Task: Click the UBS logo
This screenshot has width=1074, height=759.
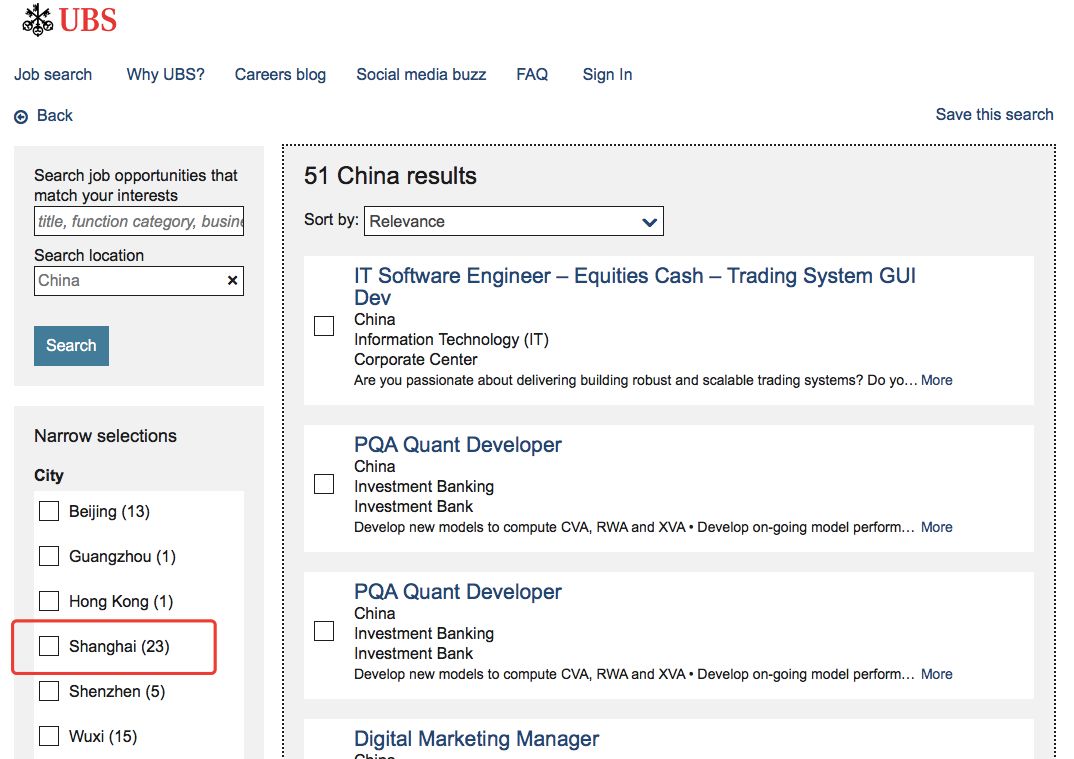Action: click(69, 19)
